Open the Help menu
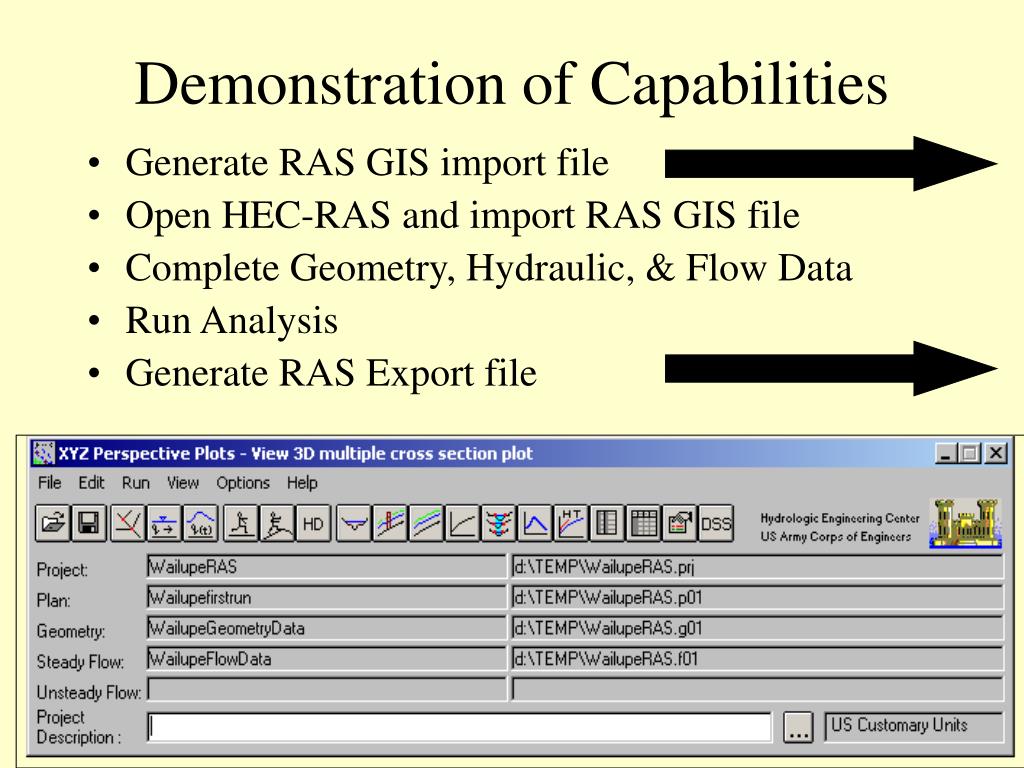This screenshot has height=768, width=1024. click(302, 483)
